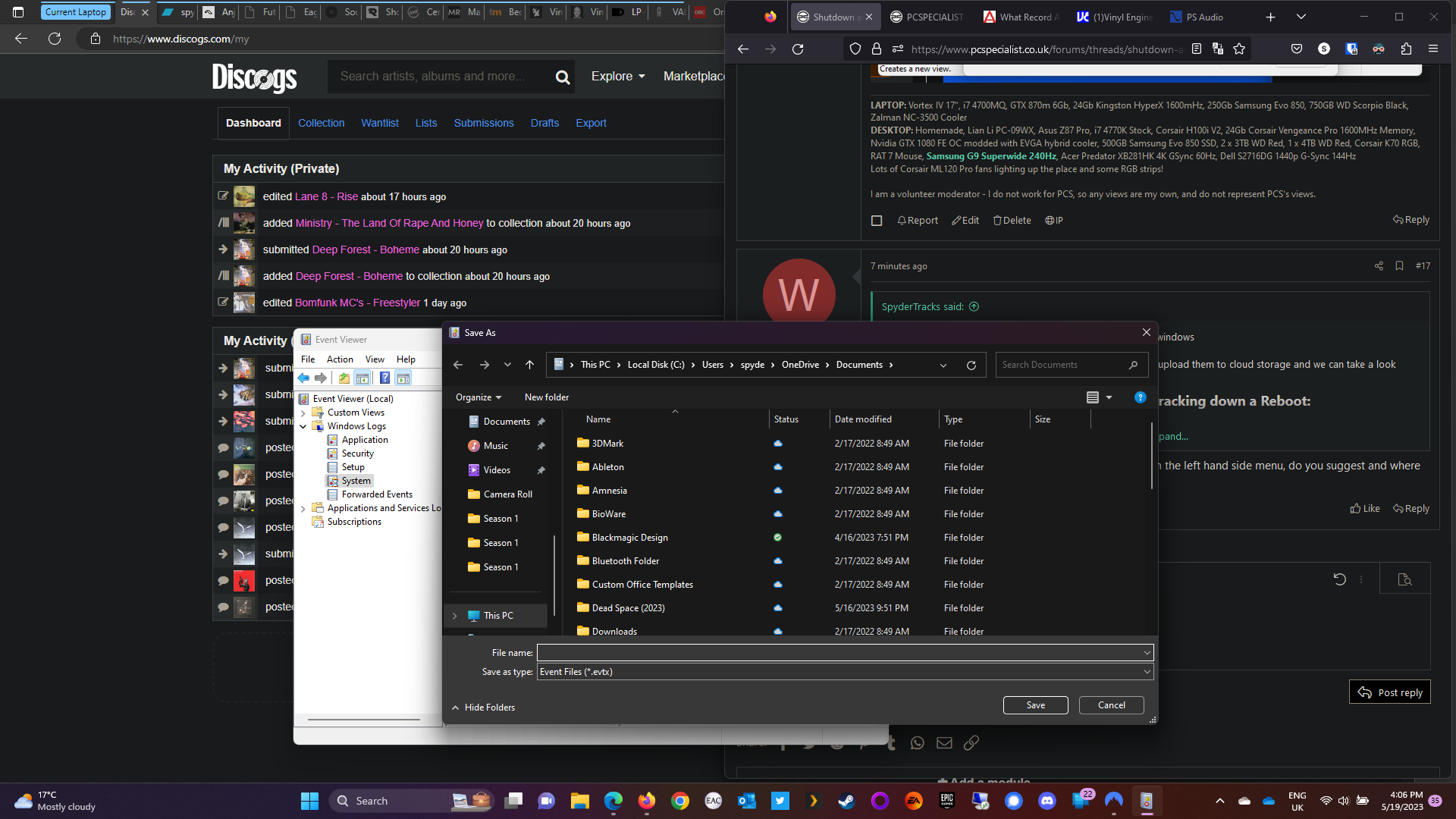Refresh the Documents folder in Save As
The width and height of the screenshot is (1456, 819).
[x=971, y=365]
